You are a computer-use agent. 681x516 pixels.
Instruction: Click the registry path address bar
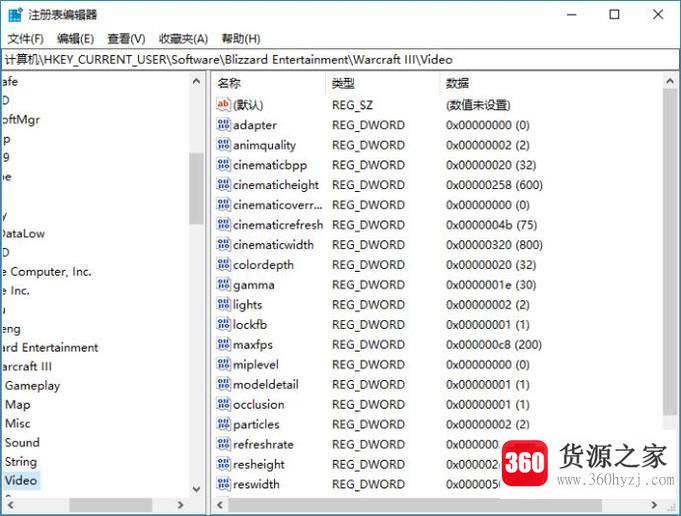pyautogui.click(x=340, y=60)
